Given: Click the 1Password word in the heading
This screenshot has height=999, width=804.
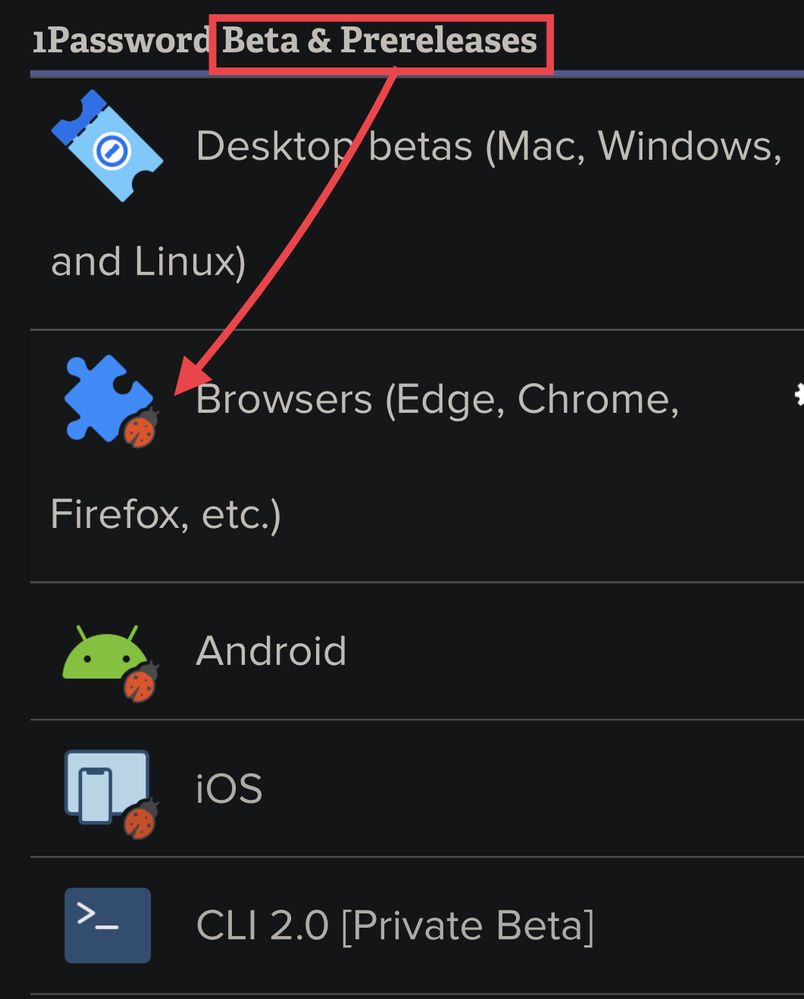Looking at the screenshot, I should [x=121, y=41].
